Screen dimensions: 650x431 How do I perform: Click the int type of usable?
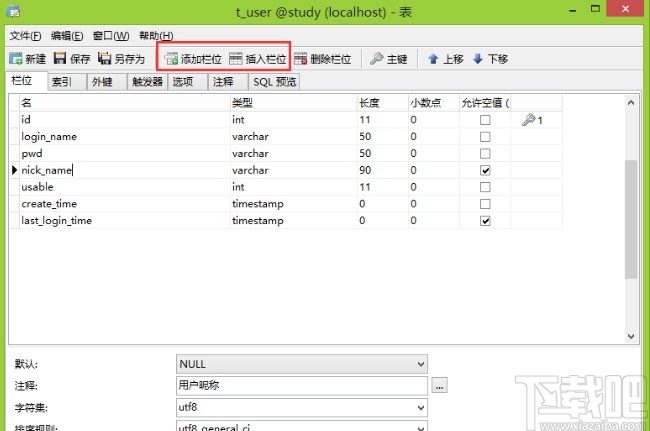293,187
